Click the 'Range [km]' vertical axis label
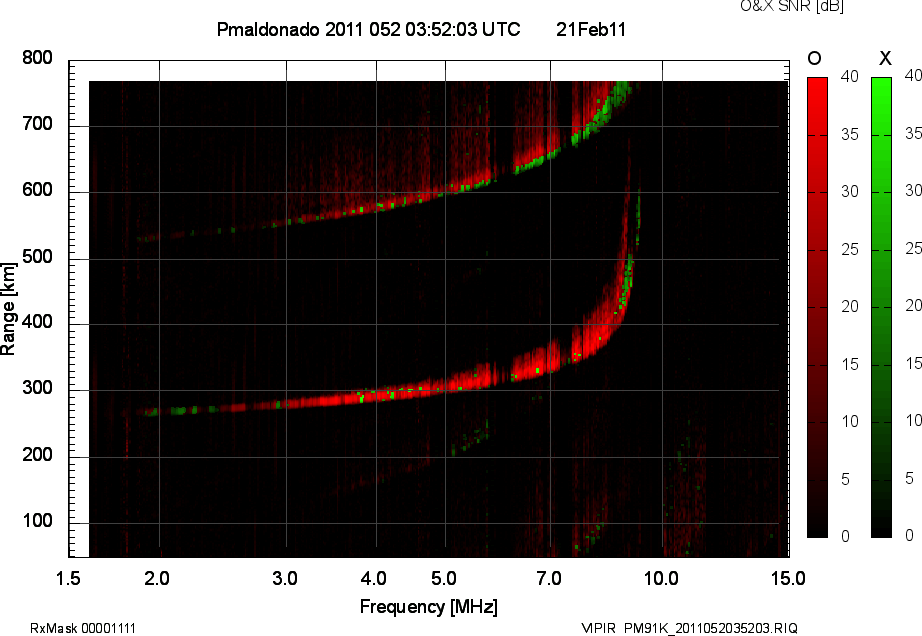Image resolution: width=922 pixels, height=636 pixels. pyautogui.click(x=8, y=309)
